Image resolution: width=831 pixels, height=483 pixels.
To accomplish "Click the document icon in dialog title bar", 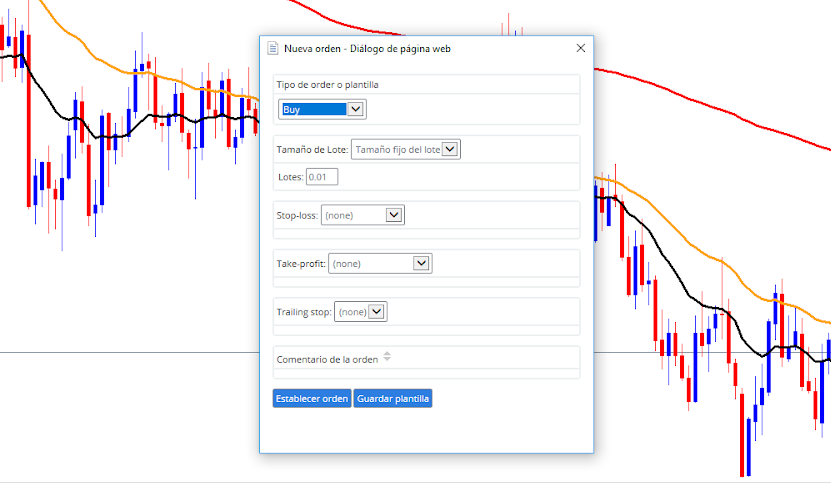I will pos(272,48).
